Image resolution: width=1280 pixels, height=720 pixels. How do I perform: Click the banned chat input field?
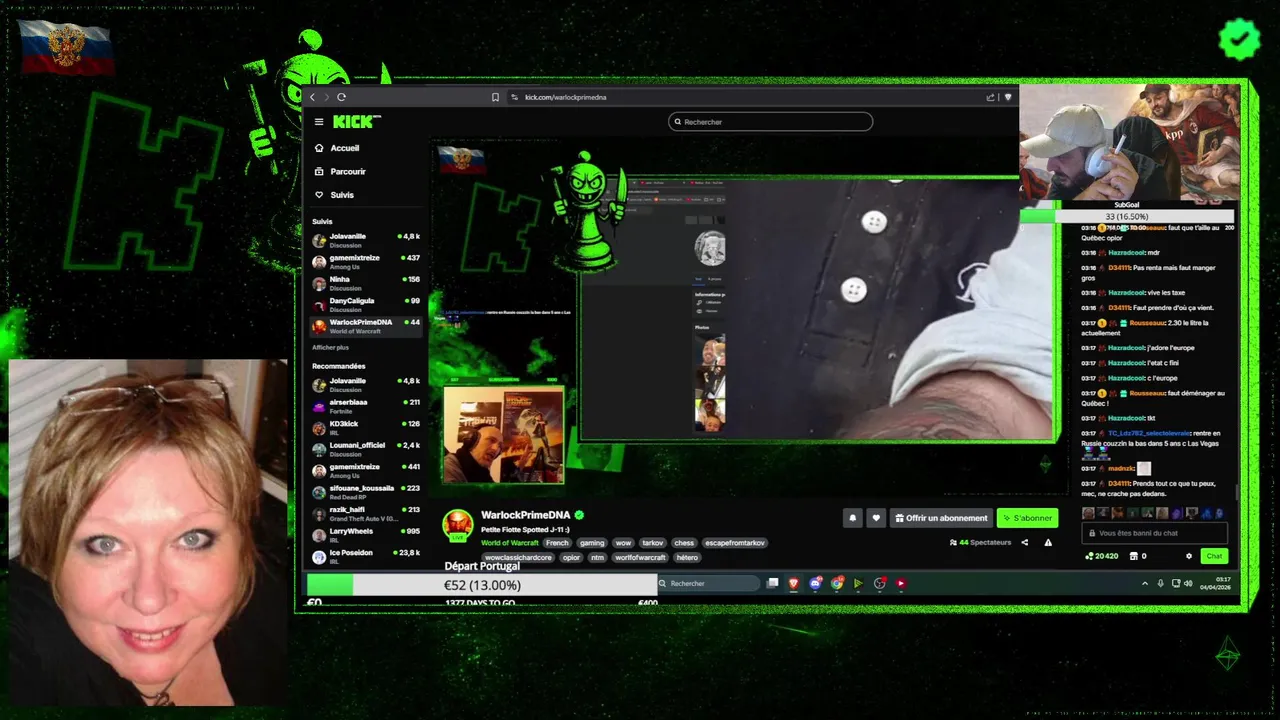click(1155, 533)
